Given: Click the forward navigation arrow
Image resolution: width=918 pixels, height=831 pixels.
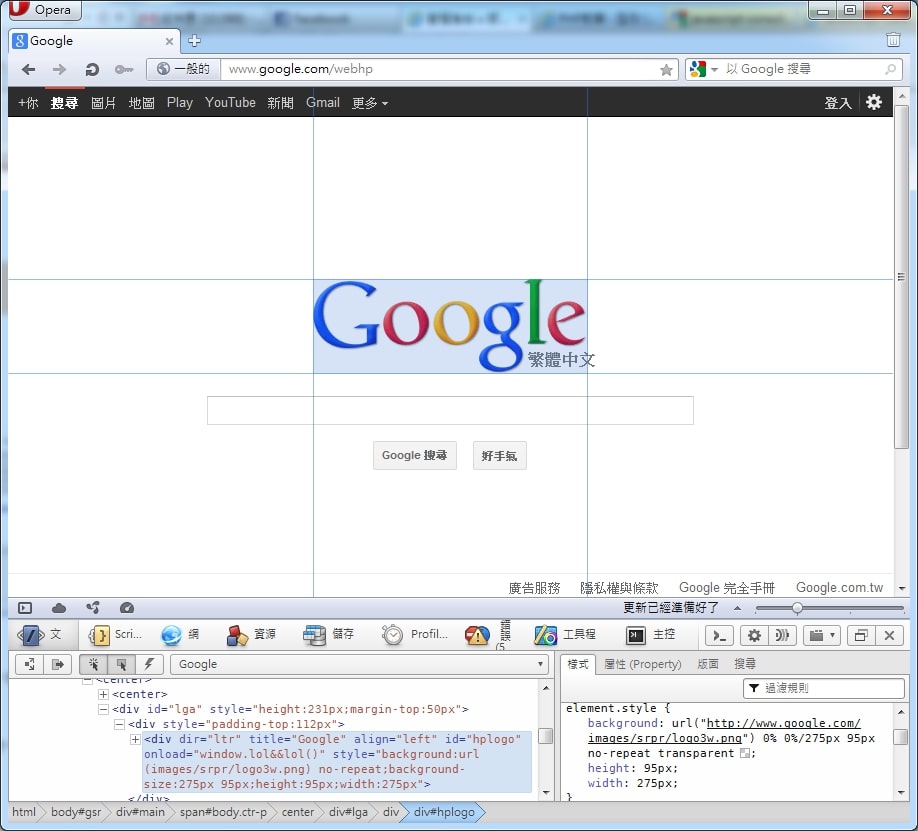Looking at the screenshot, I should [x=59, y=70].
